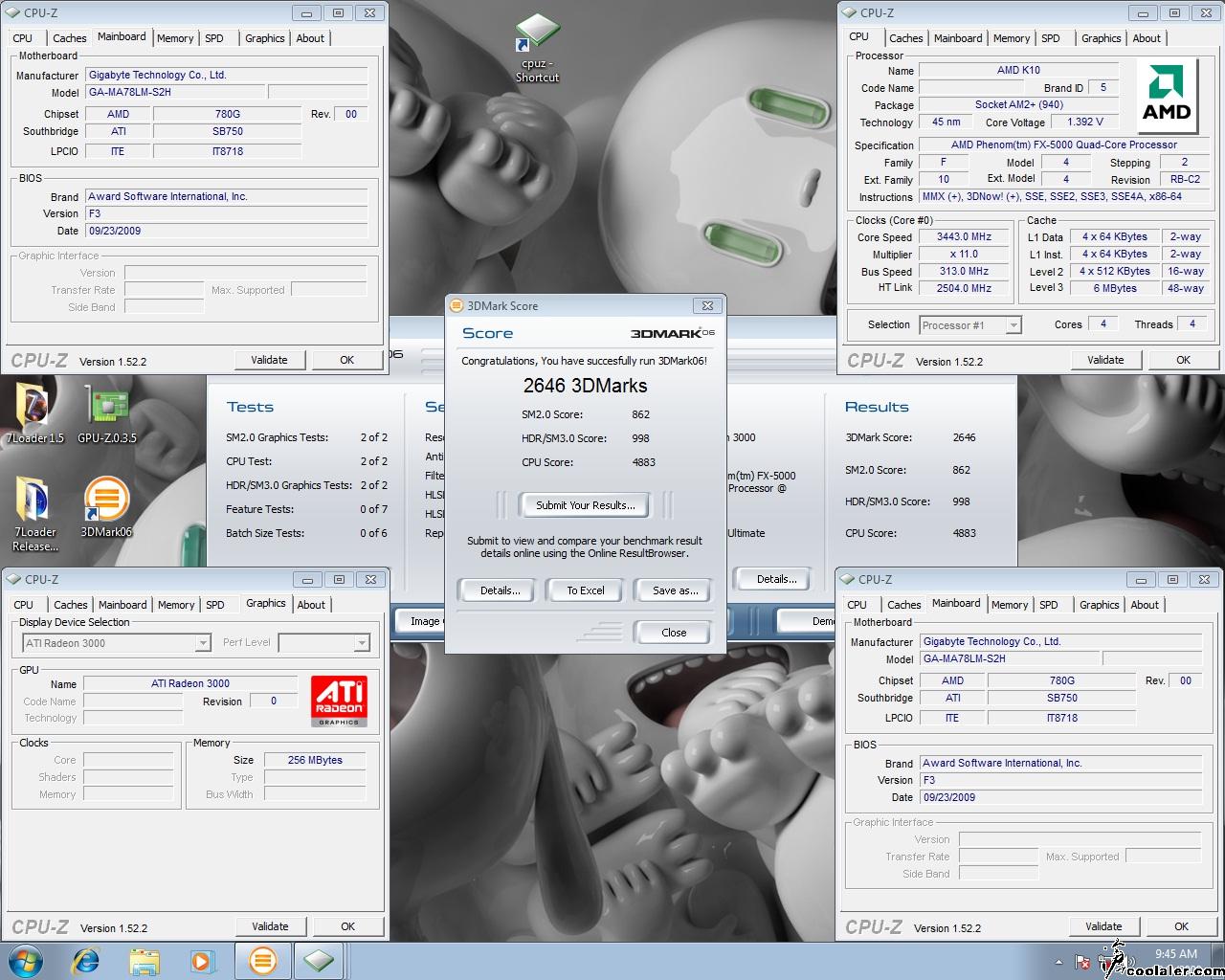Click Validate in the ATI Radeon 3000 window
Viewport: 1225px width, 980px height.
tap(270, 926)
